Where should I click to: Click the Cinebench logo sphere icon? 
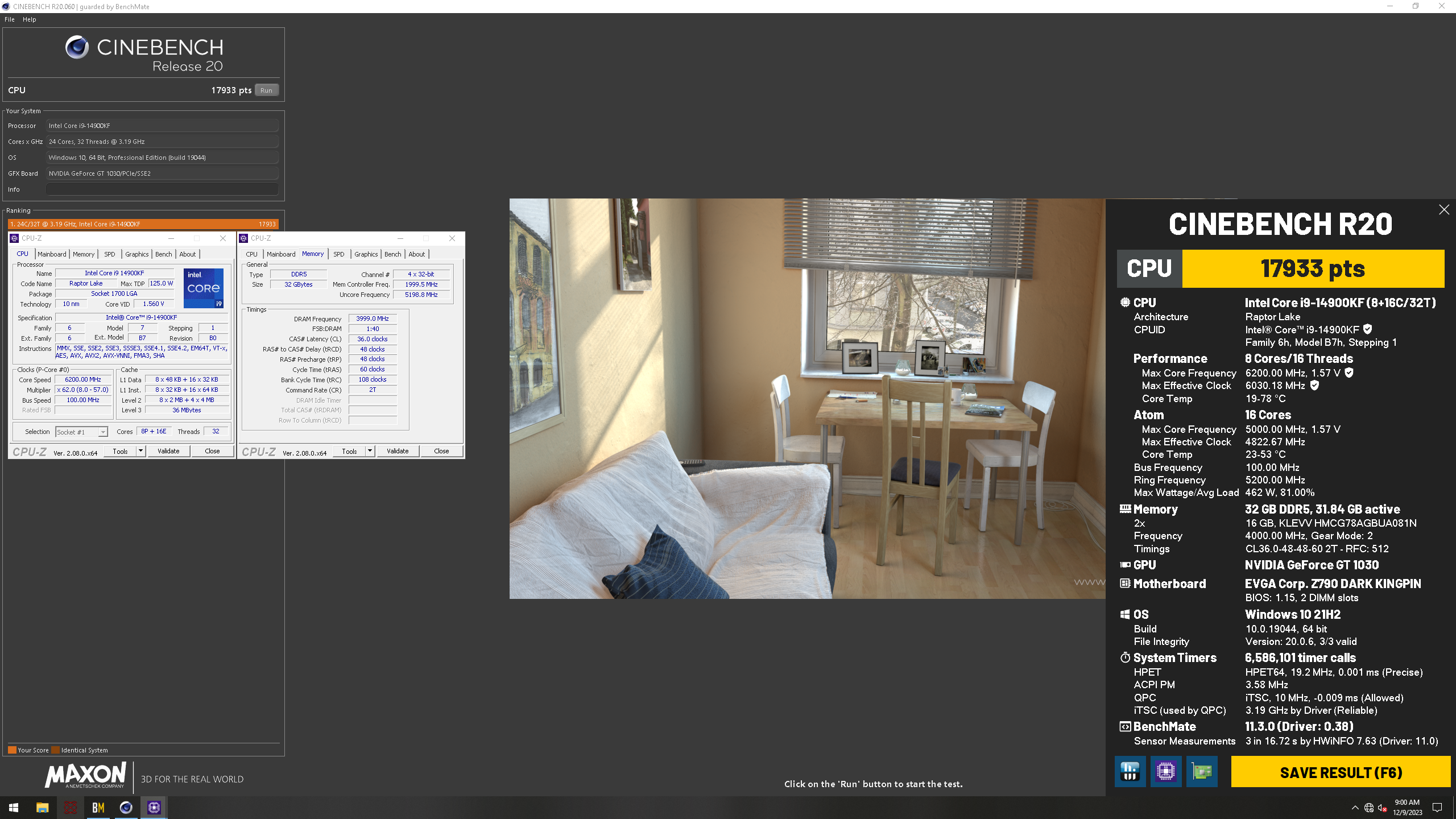point(77,47)
